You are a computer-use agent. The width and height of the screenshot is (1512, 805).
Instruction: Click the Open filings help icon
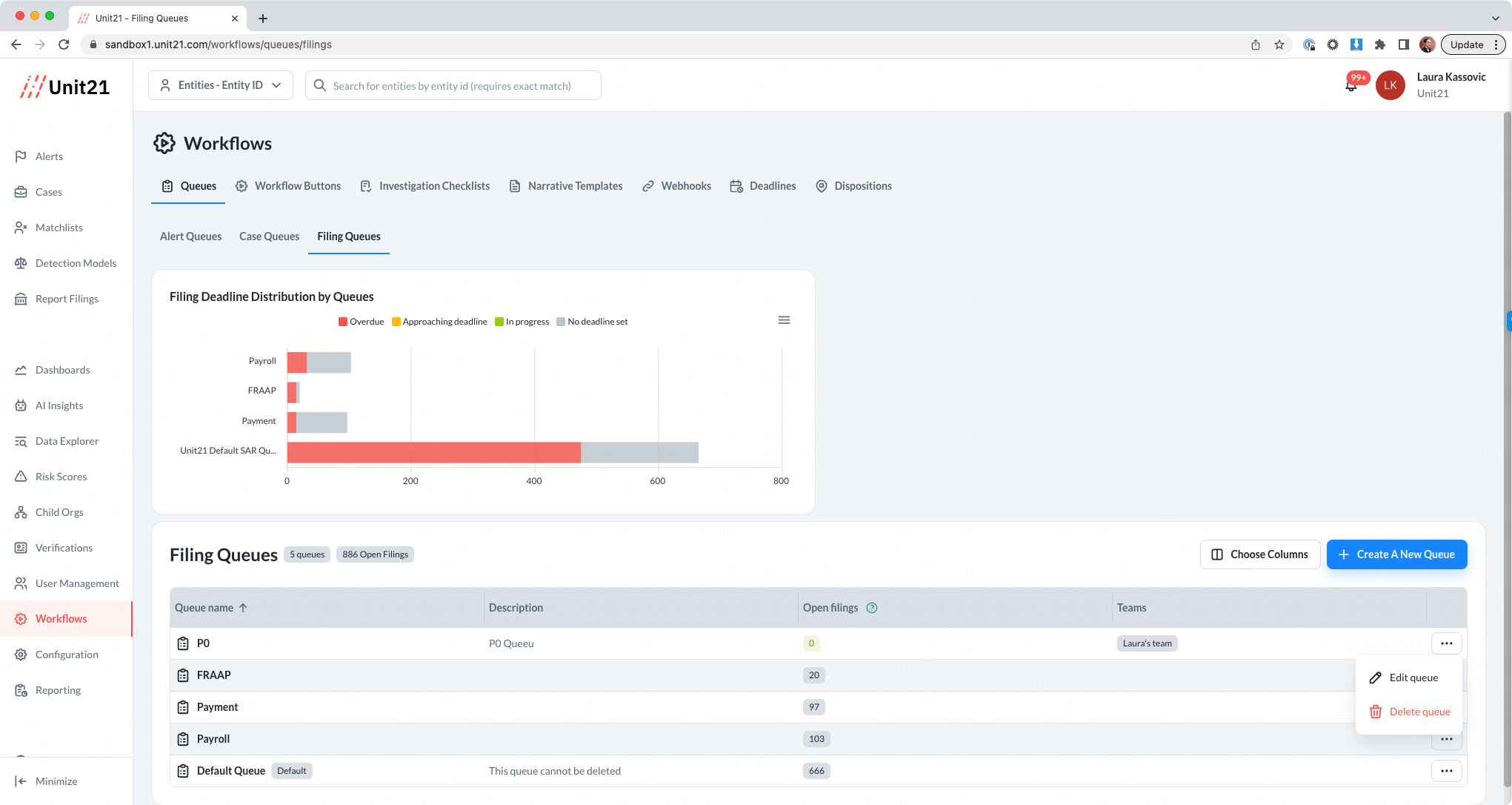point(872,608)
